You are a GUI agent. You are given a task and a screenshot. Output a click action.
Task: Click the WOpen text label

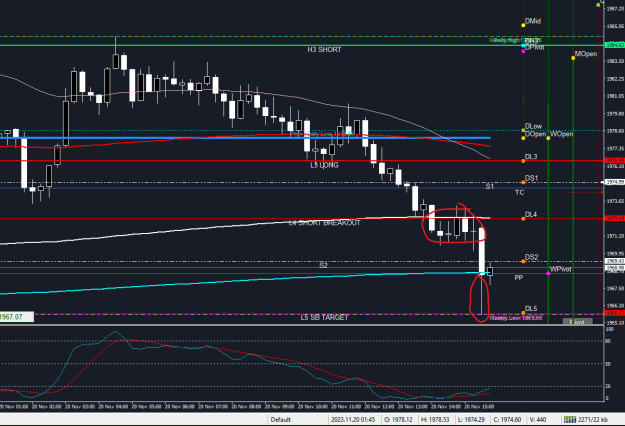point(562,134)
